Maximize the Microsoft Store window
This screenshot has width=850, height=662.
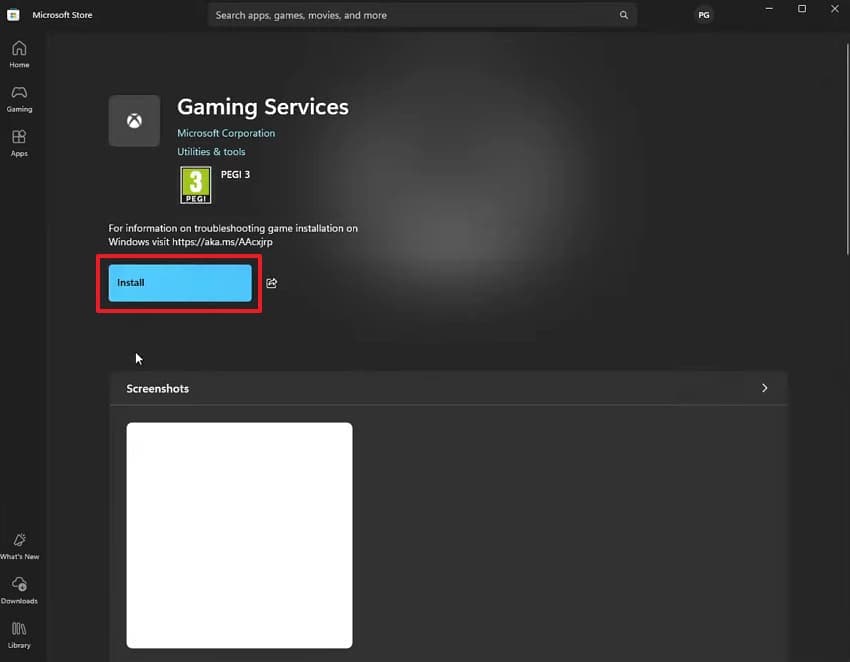(x=802, y=9)
